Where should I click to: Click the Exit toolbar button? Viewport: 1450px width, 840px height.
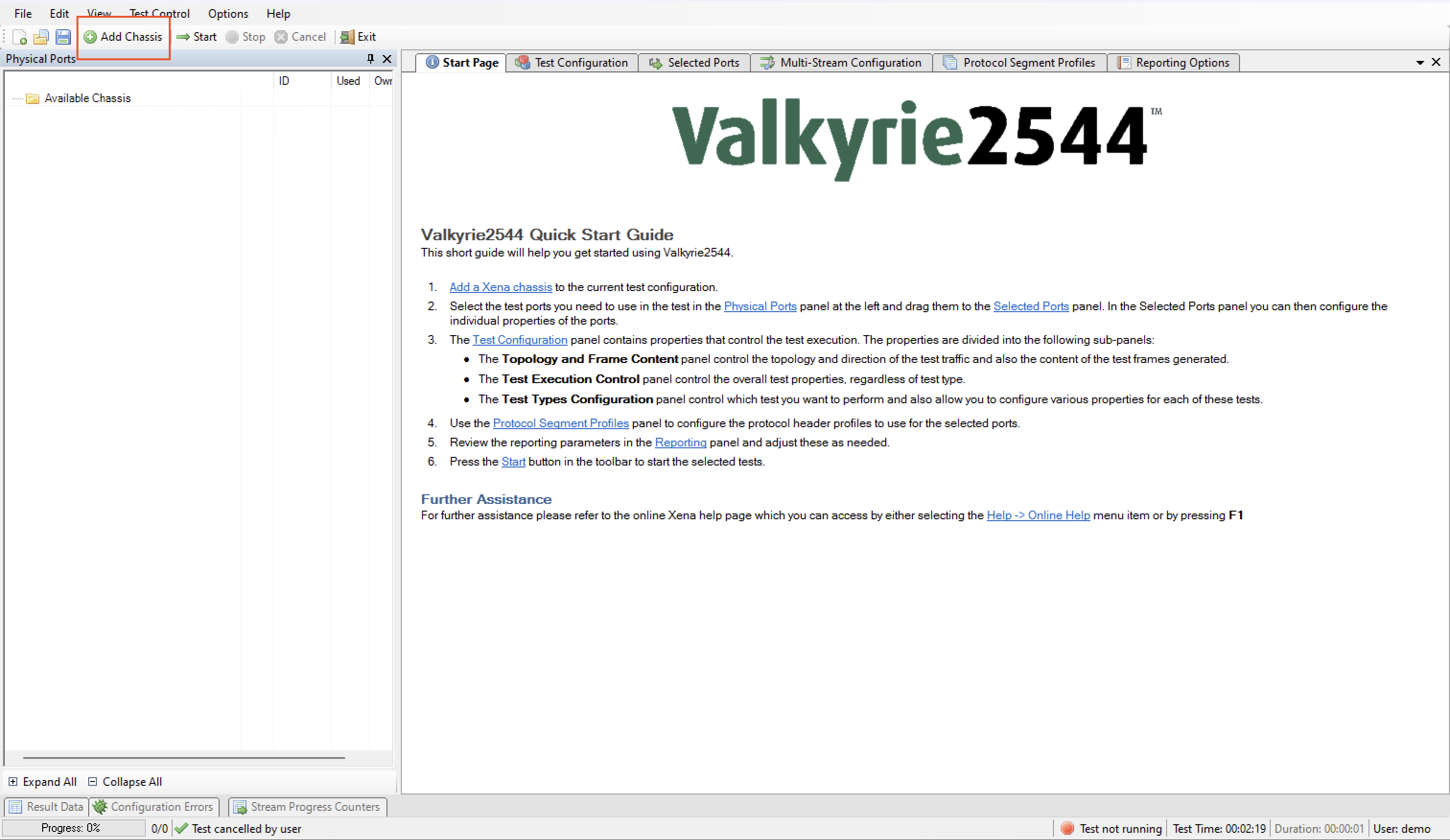click(358, 37)
